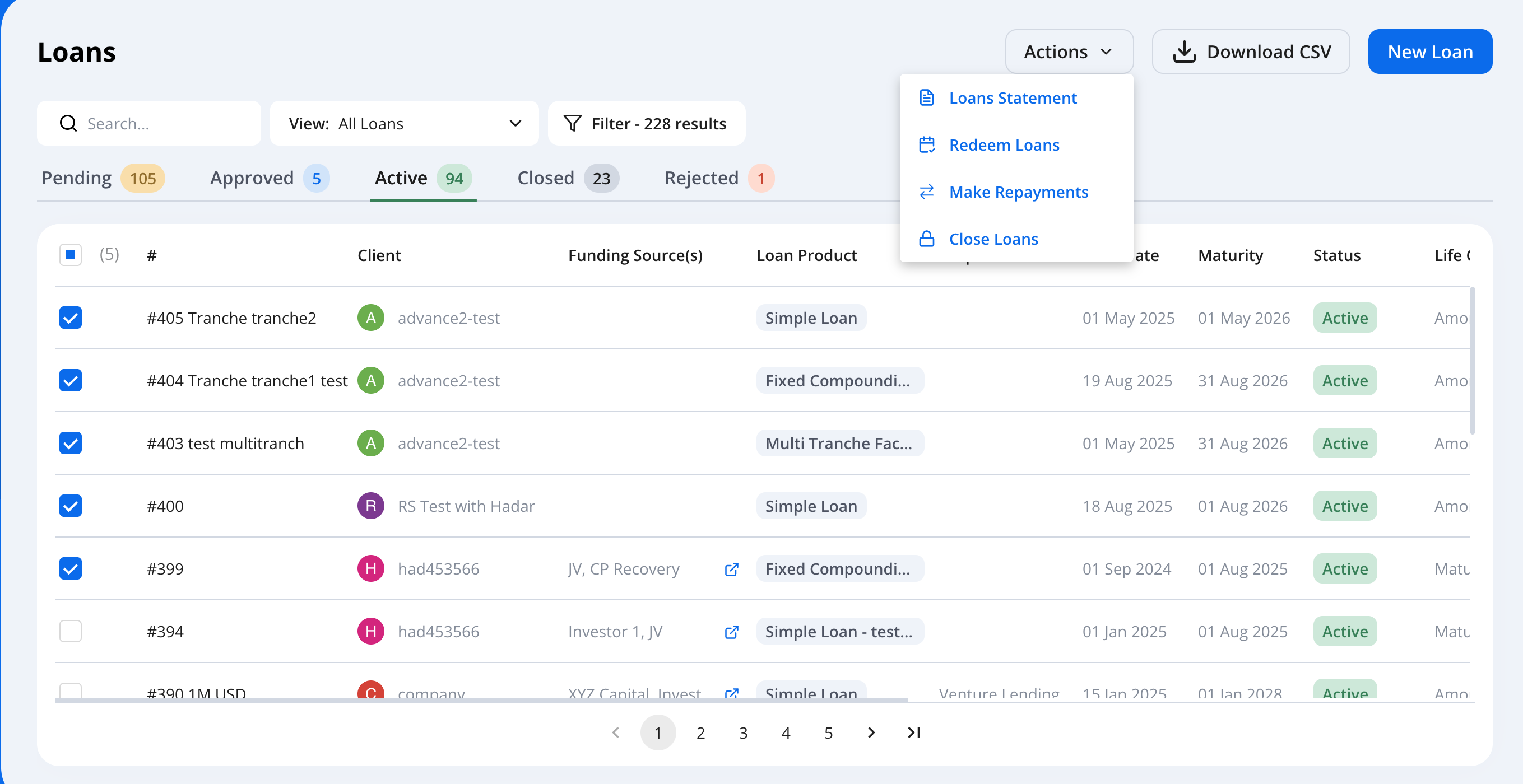The image size is (1523, 784).
Task: Toggle the select-all header checkbox
Action: 71,255
